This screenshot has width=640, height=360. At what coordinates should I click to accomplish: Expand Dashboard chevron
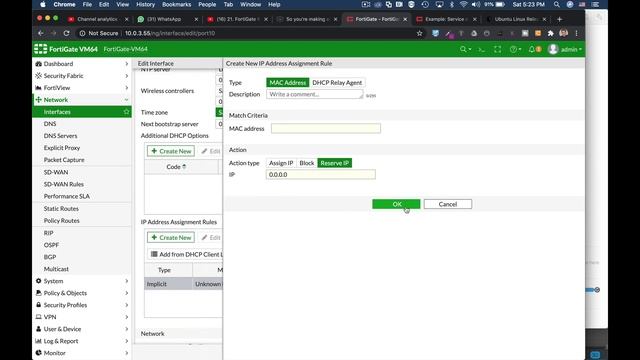(127, 64)
